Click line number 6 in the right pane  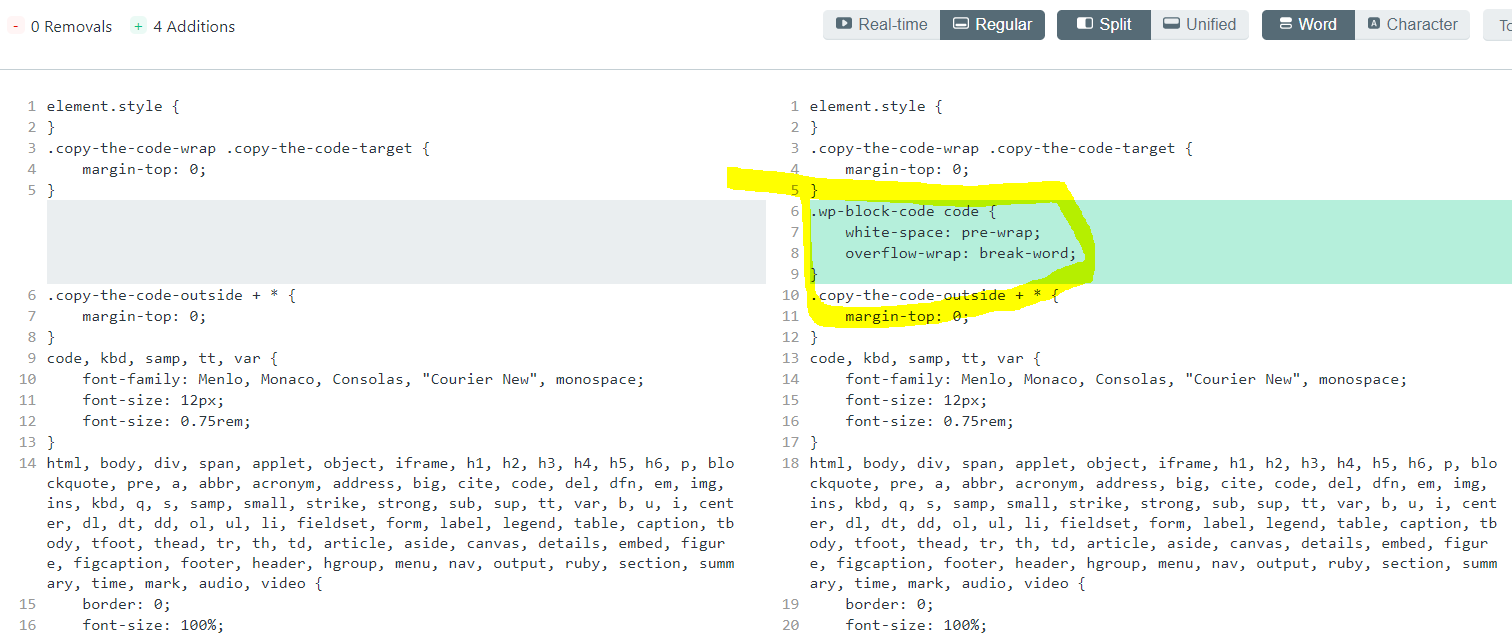(x=795, y=211)
